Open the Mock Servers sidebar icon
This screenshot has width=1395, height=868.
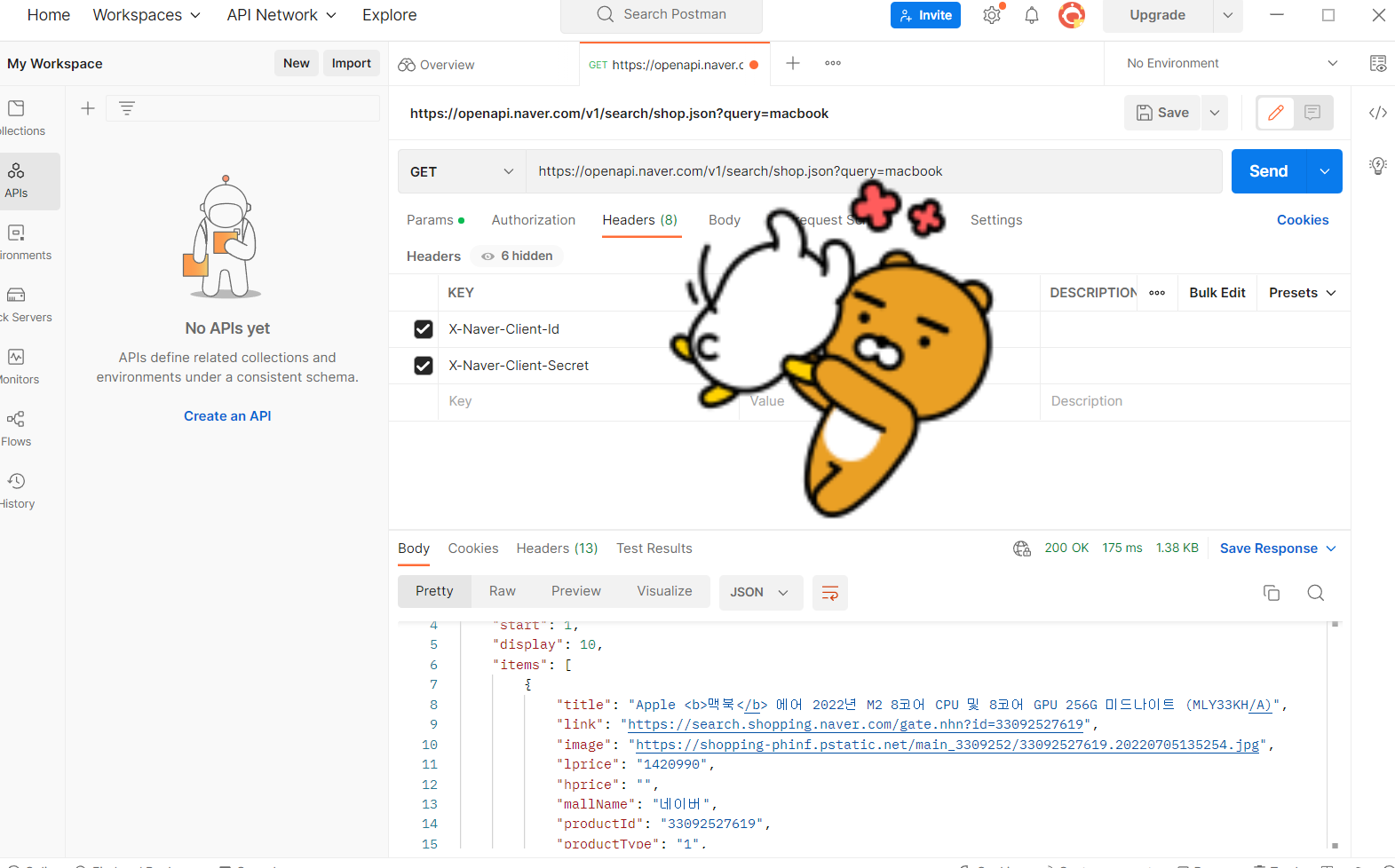pos(16,295)
